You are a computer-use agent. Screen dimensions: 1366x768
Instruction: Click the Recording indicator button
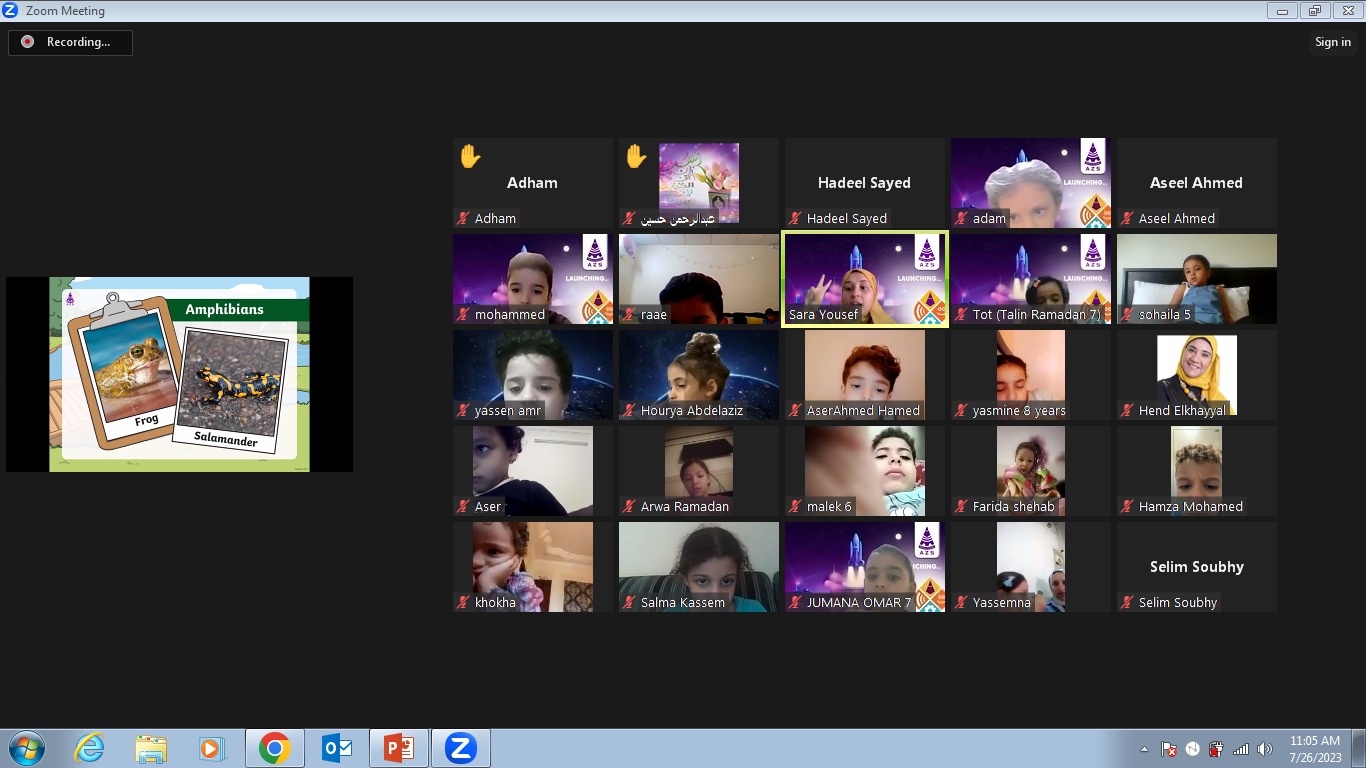[70, 42]
